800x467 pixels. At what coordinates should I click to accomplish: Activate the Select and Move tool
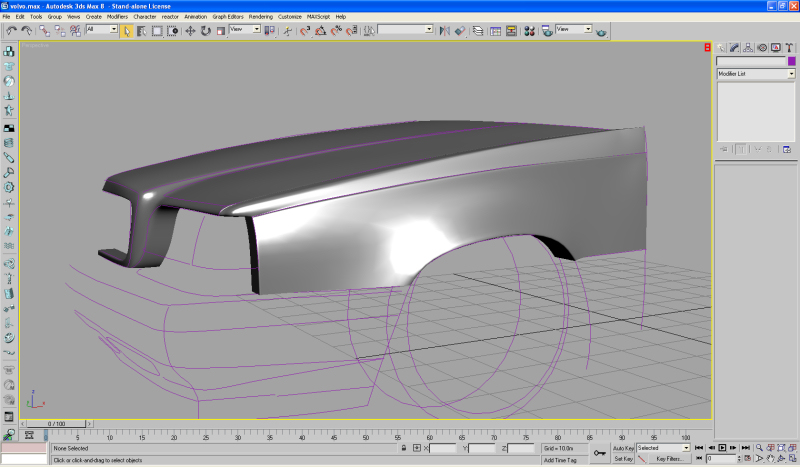(x=190, y=31)
